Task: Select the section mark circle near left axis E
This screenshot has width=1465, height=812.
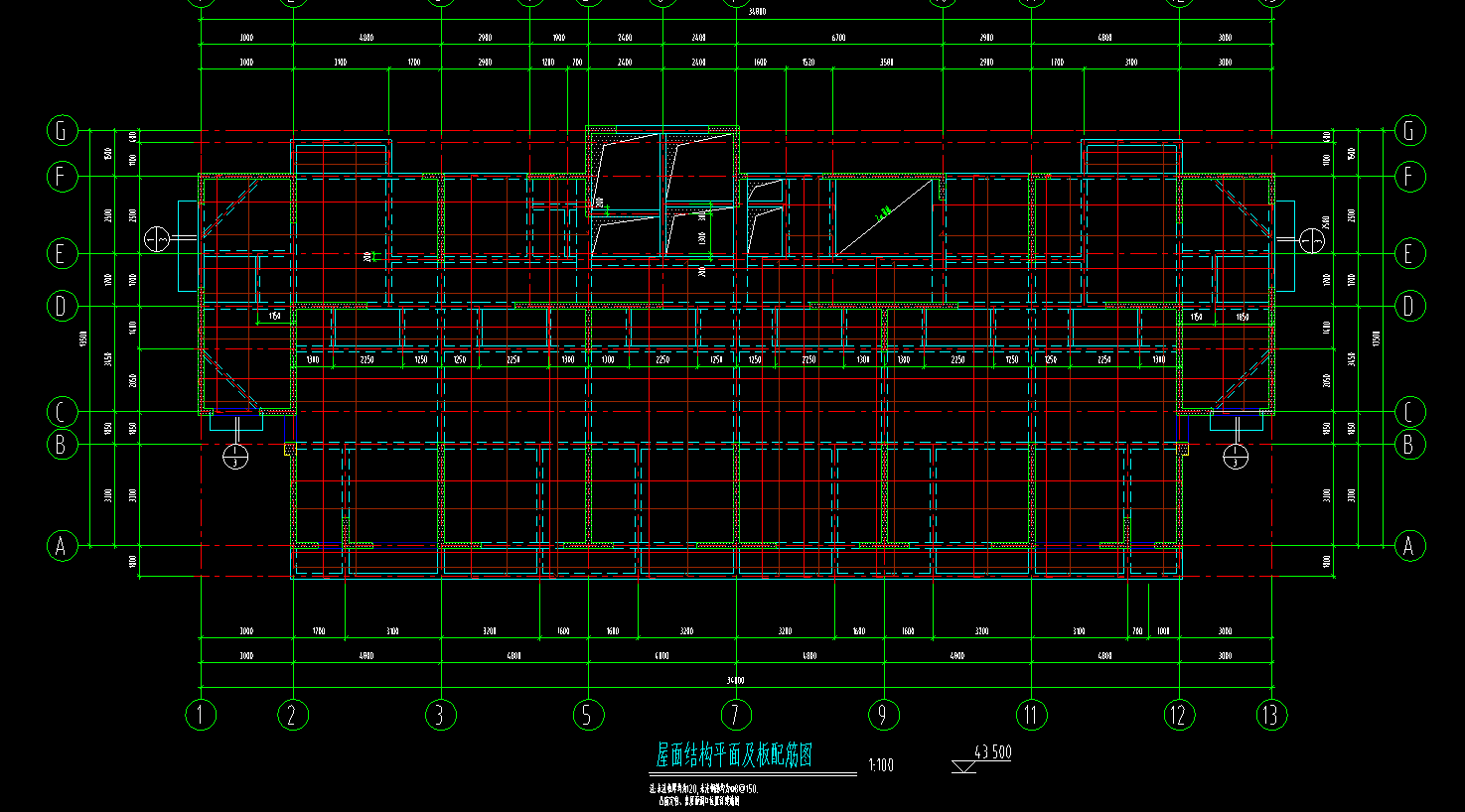Action: [x=157, y=239]
